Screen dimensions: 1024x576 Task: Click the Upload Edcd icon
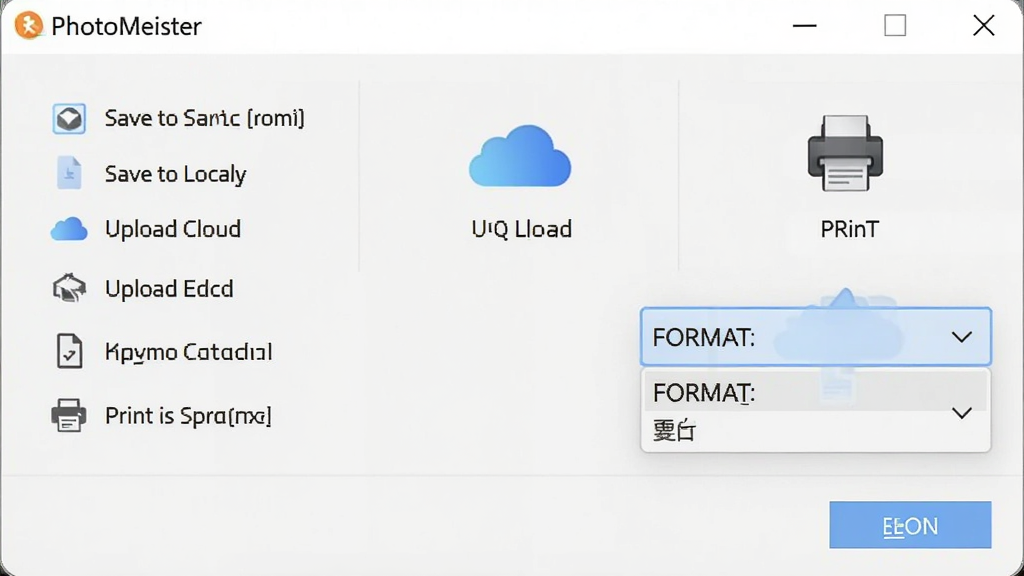pos(69,288)
